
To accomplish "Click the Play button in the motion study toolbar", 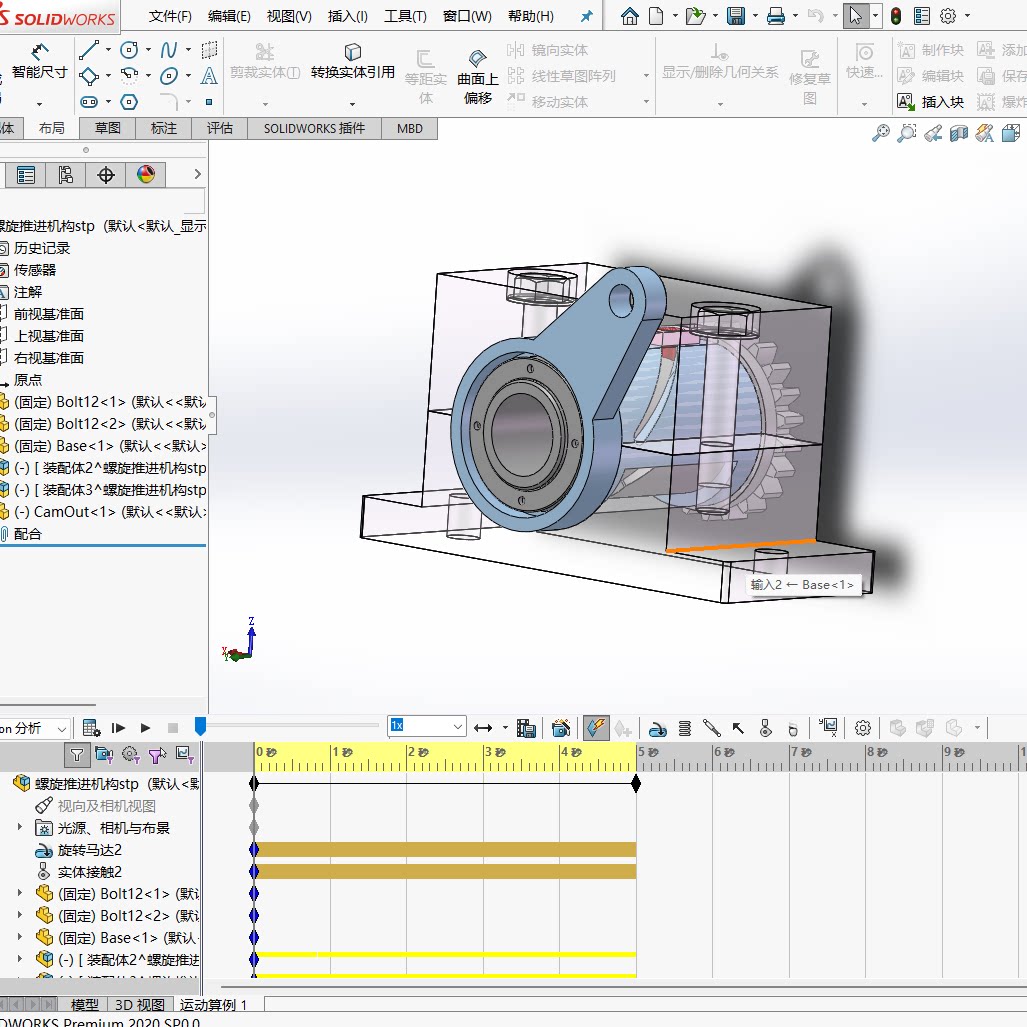I will click(145, 728).
